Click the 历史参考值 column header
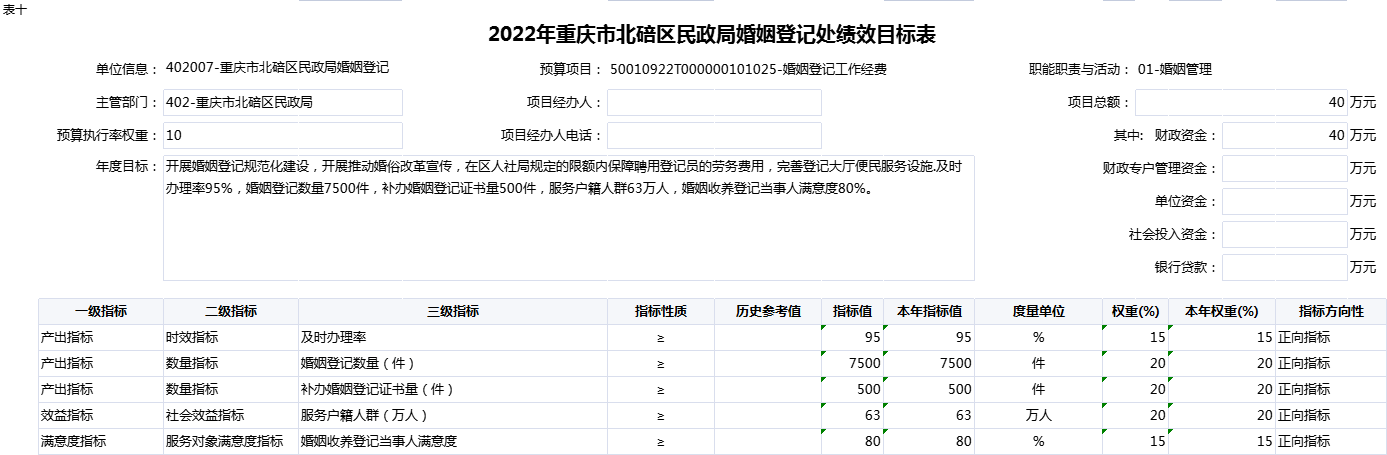 [x=767, y=312]
